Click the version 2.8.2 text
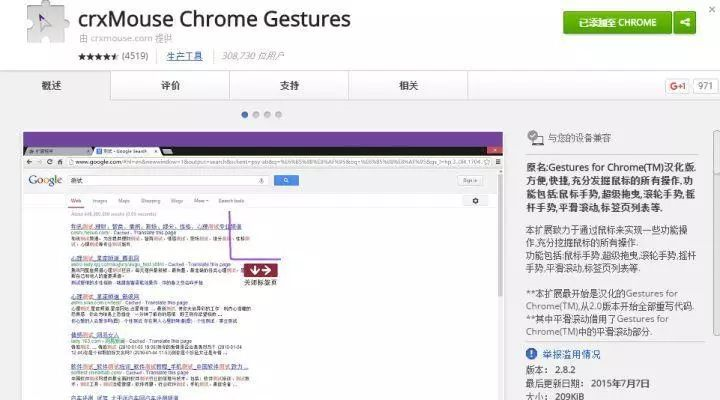Viewport: 720px width, 400px height. 565,370
